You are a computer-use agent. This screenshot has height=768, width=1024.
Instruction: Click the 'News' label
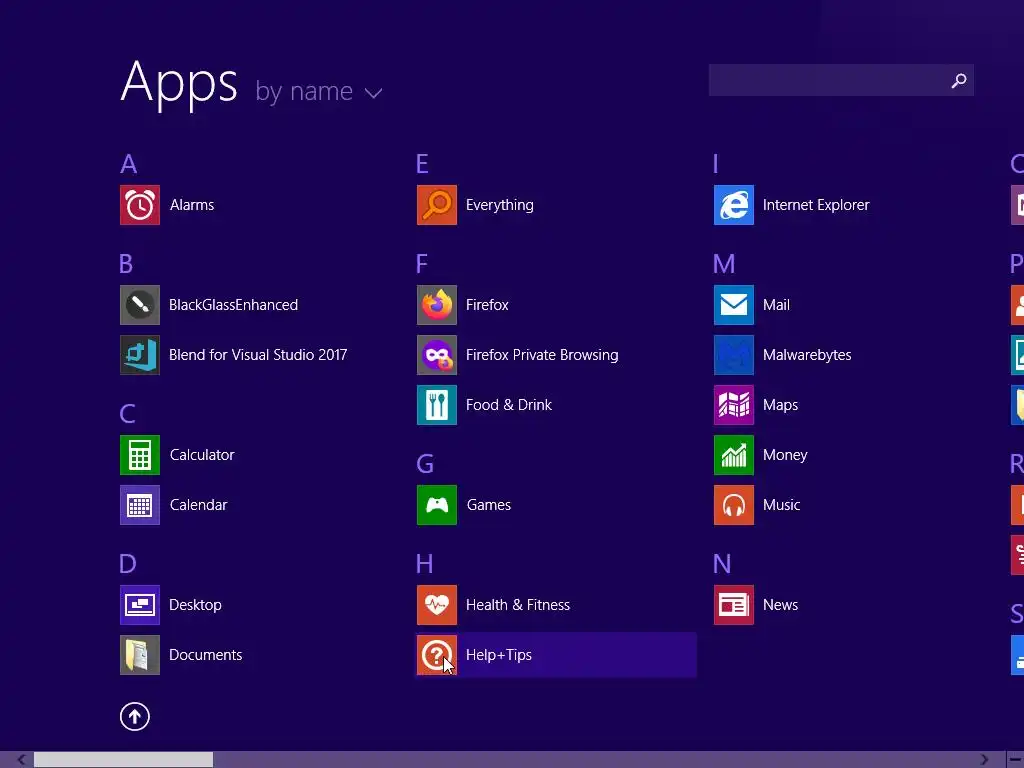point(780,605)
